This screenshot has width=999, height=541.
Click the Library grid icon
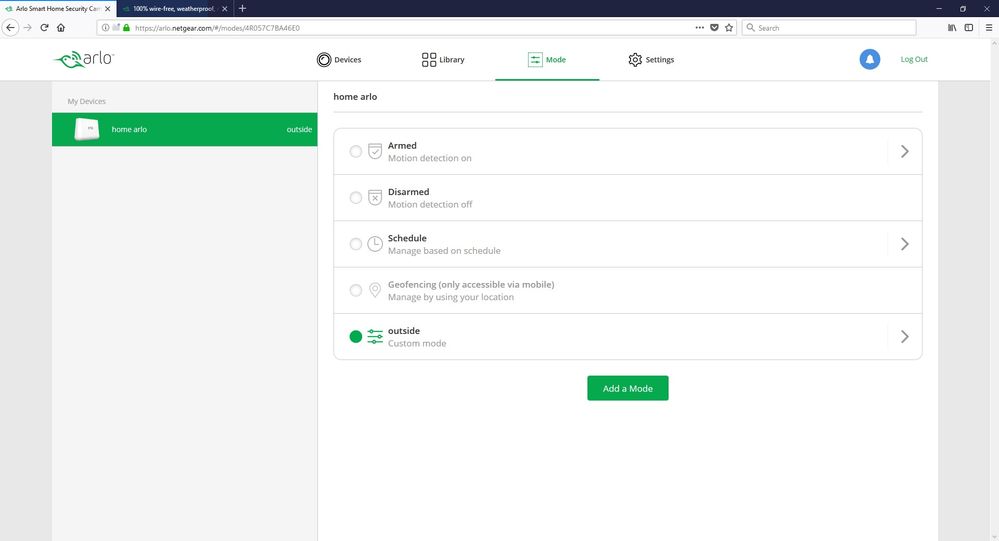point(429,60)
